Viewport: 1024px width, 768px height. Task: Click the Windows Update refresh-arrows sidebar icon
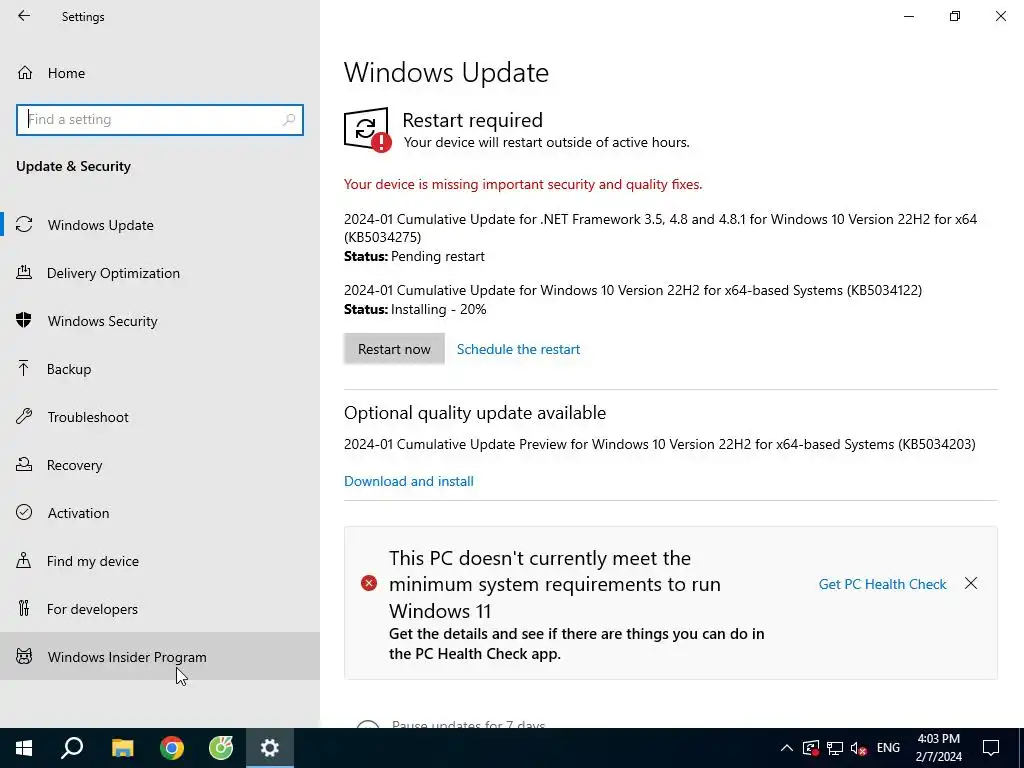24,225
